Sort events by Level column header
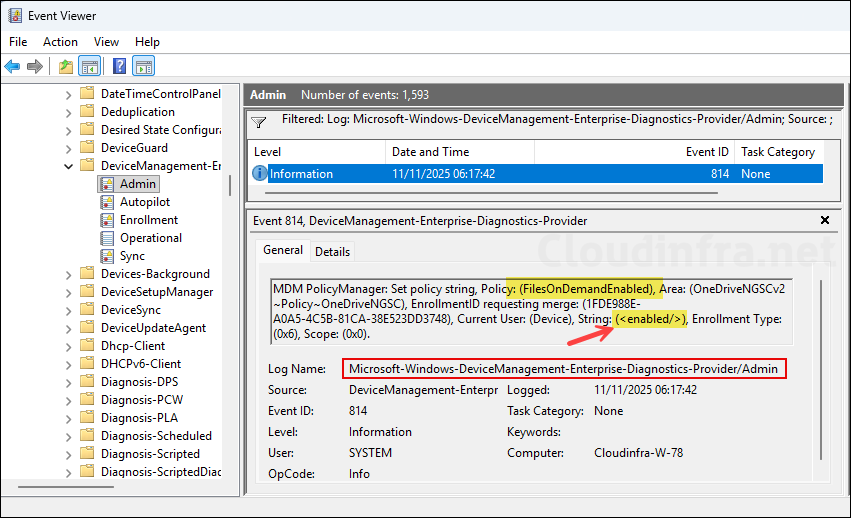851x518 pixels. [x=317, y=151]
